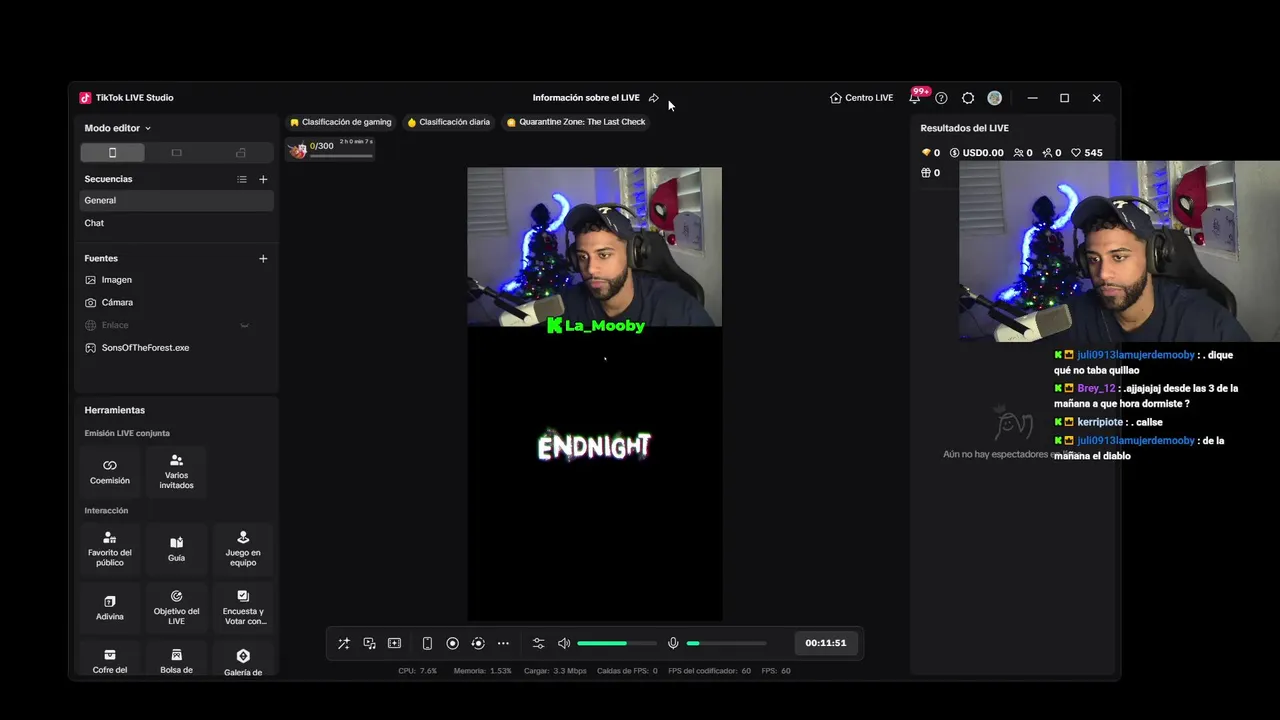This screenshot has width=1280, height=720.
Task: Open the Bolsa de tool
Action: click(176, 660)
